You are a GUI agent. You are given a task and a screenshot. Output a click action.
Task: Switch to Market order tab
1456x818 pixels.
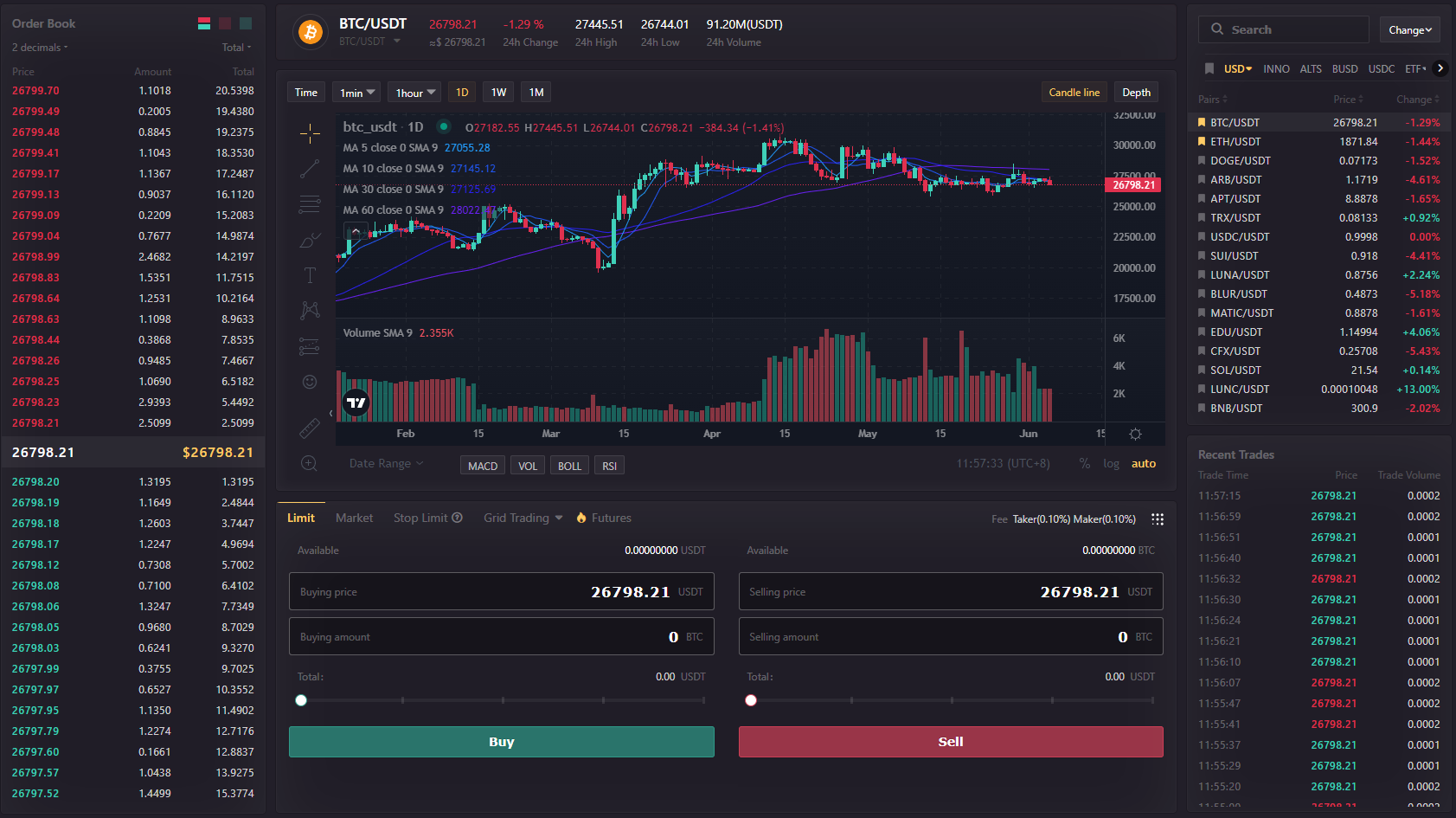pyautogui.click(x=355, y=518)
